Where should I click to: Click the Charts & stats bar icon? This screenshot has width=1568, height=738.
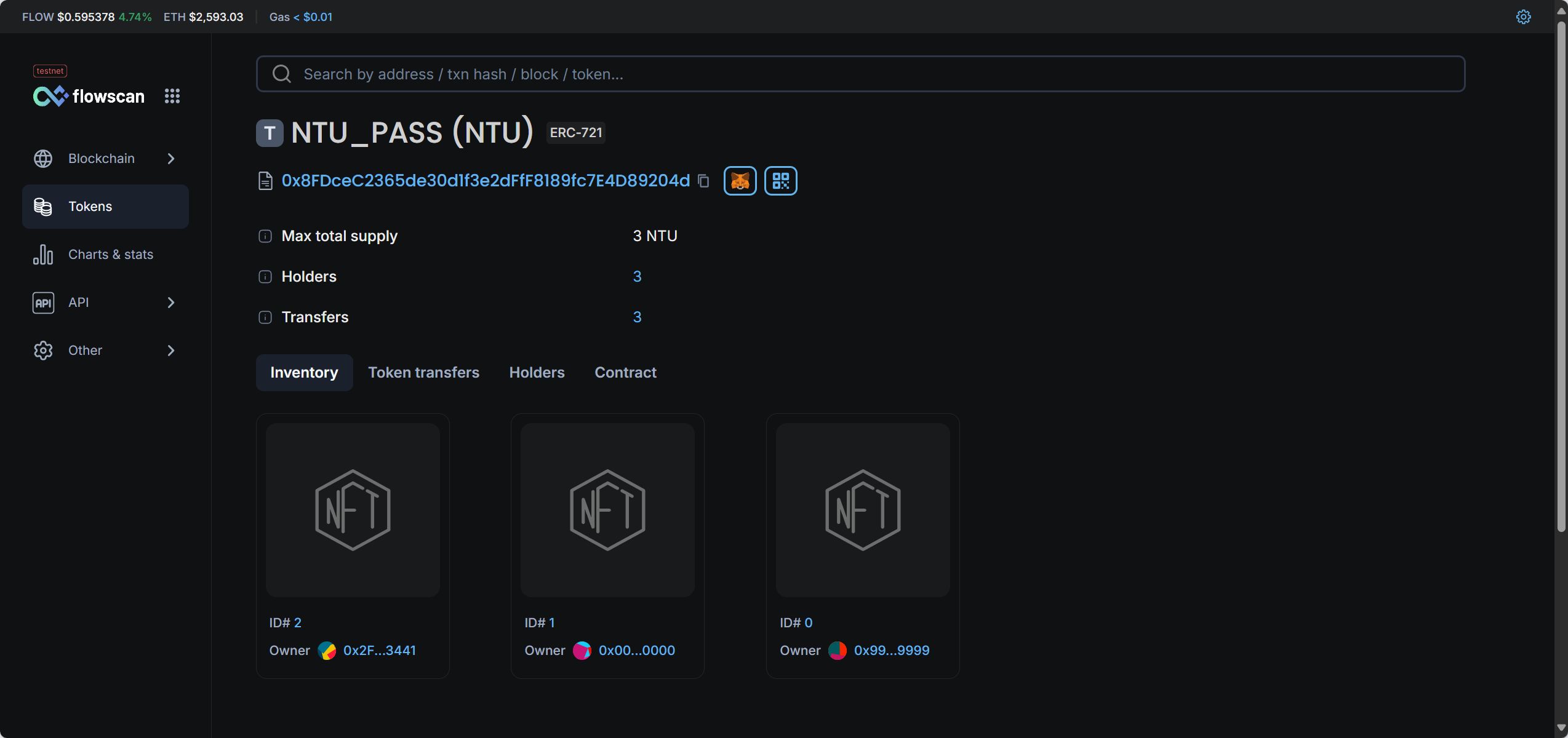tap(43, 255)
